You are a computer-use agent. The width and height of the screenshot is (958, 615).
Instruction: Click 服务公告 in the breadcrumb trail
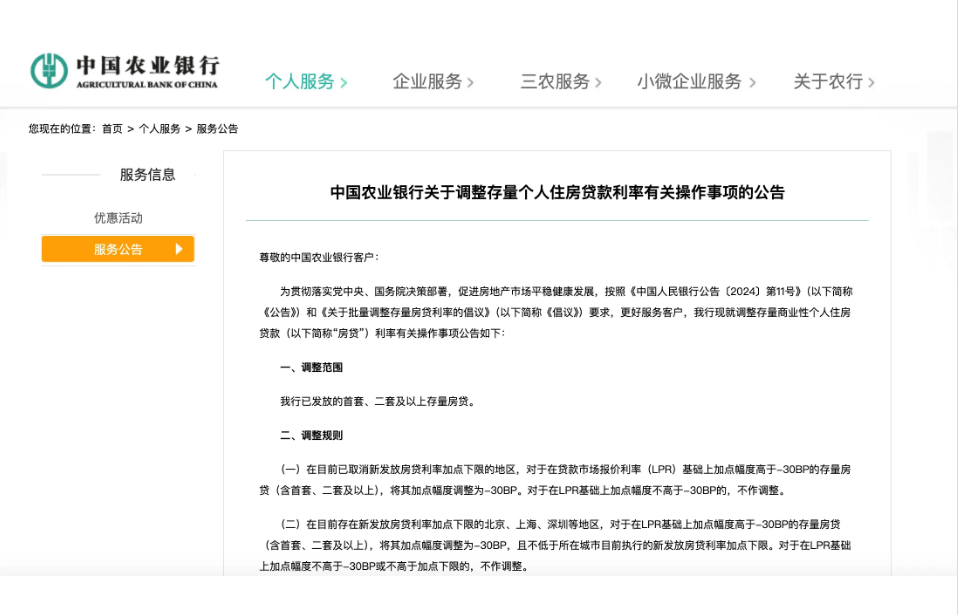tap(218, 129)
